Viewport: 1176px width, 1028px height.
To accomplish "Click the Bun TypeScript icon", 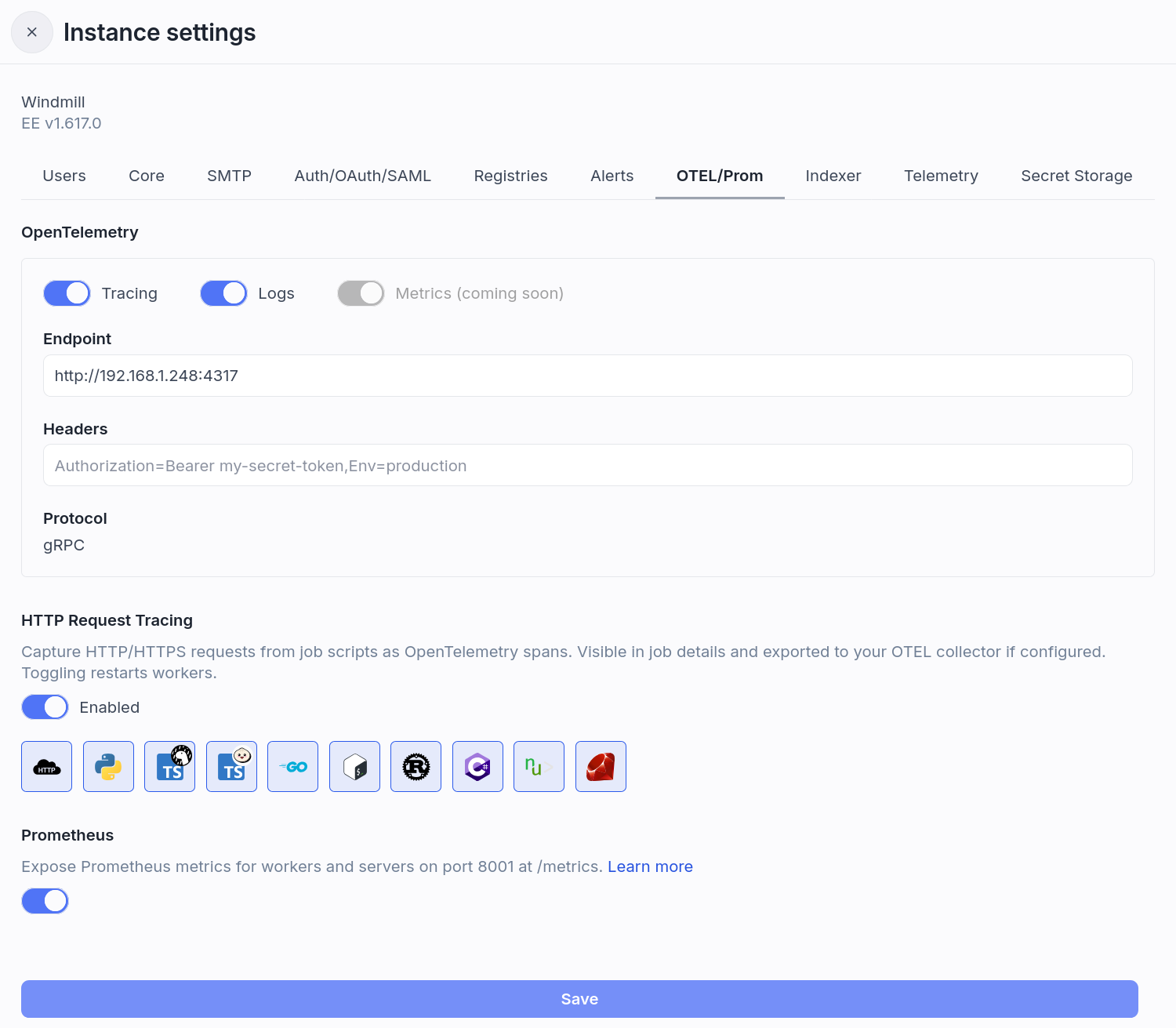I will click(x=231, y=766).
